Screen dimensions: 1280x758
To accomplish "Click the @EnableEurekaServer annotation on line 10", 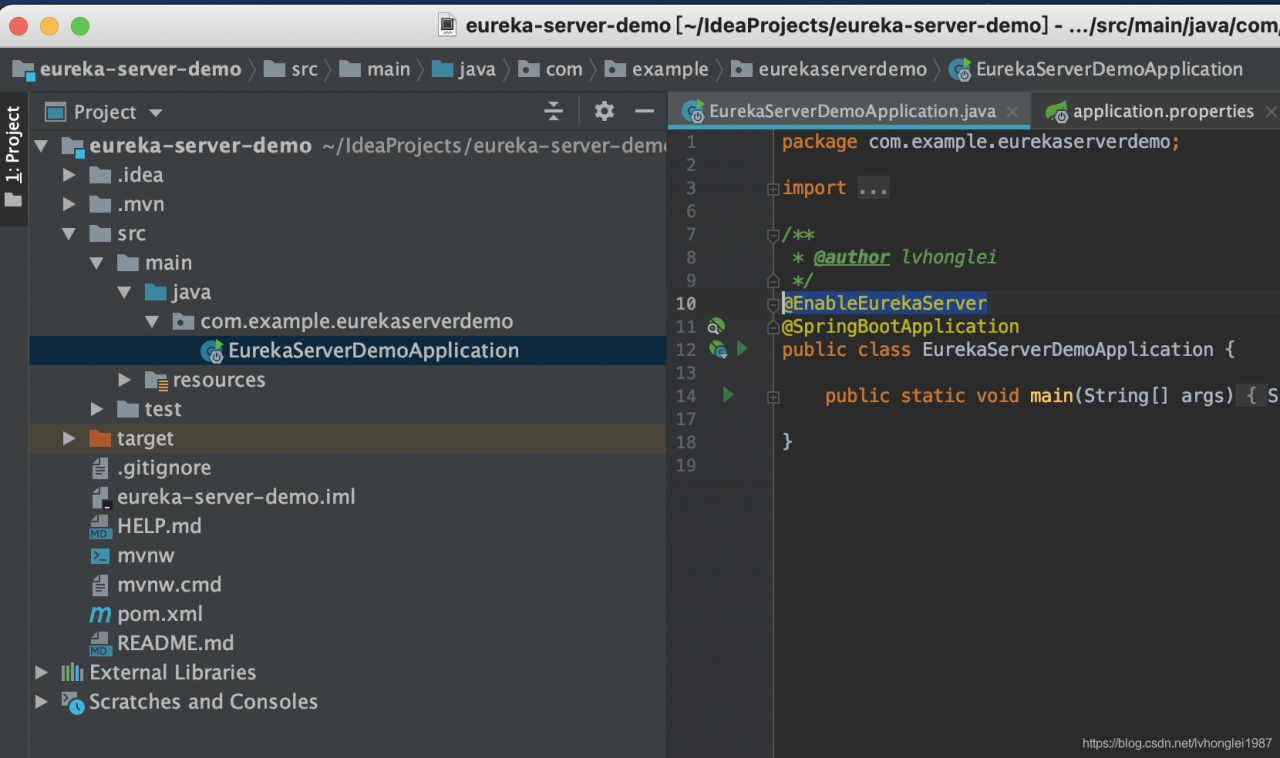I will click(x=885, y=303).
